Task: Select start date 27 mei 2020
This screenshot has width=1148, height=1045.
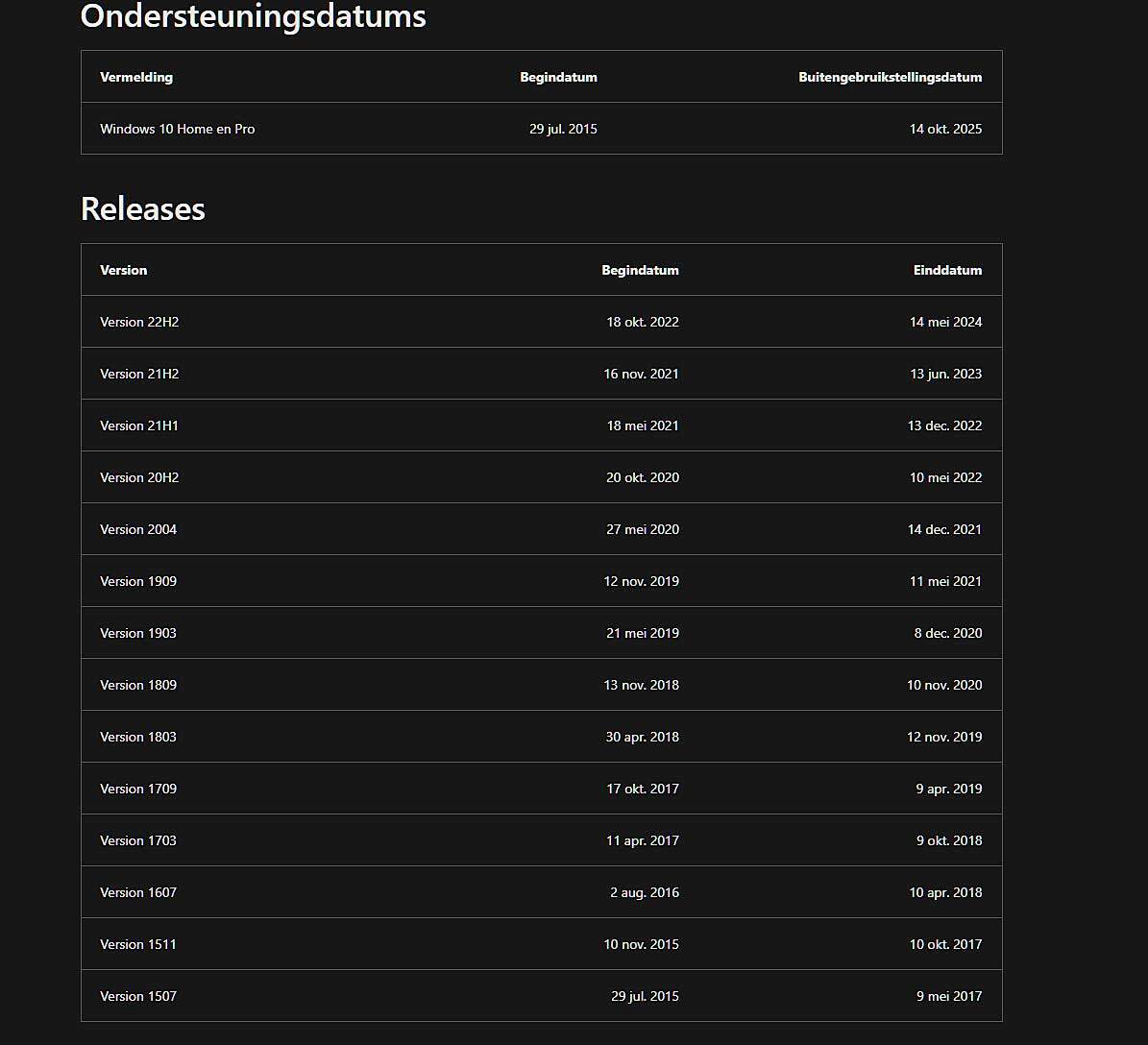Action: click(x=642, y=530)
